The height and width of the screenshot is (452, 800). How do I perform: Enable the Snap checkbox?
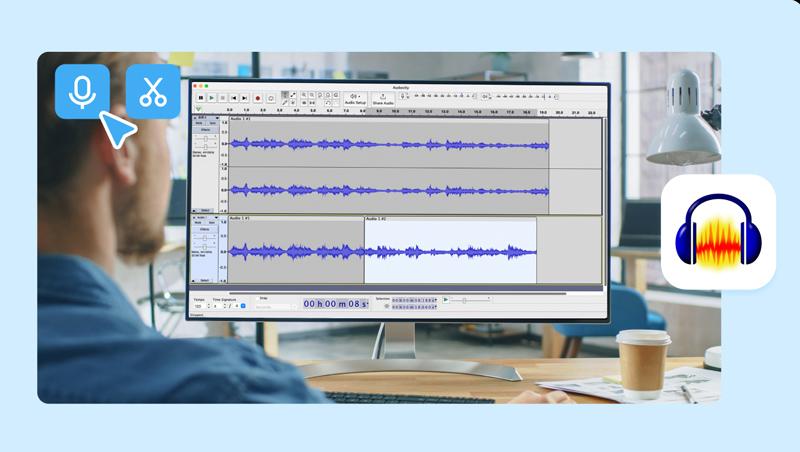point(258,298)
